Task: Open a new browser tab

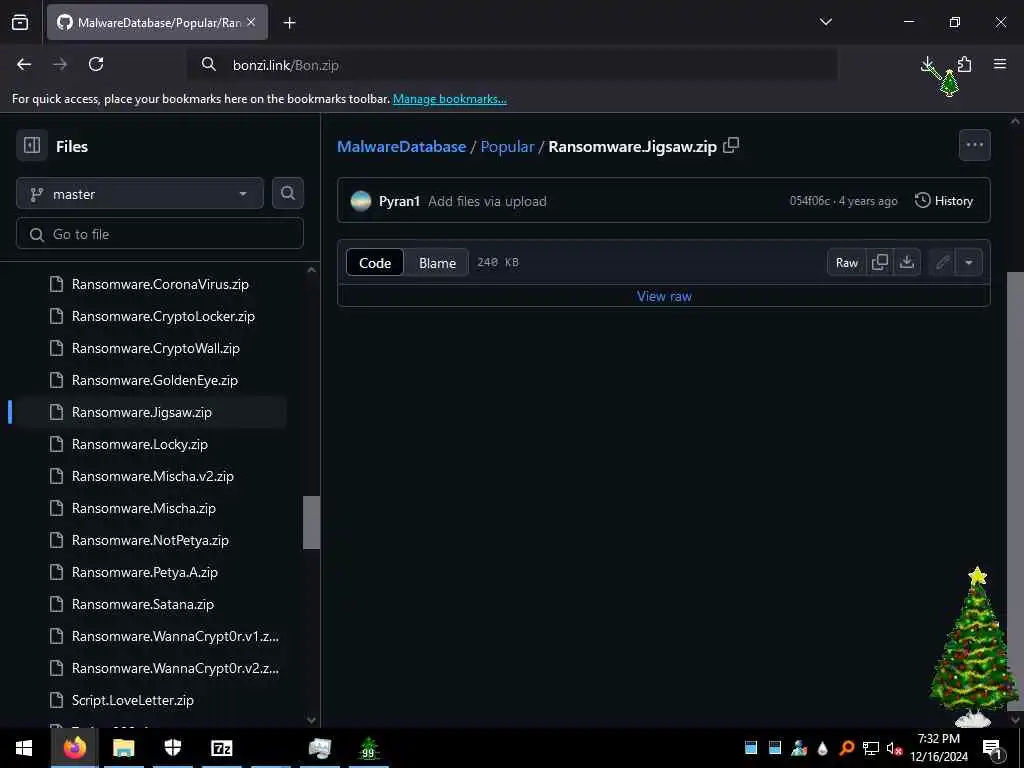Action: (289, 23)
